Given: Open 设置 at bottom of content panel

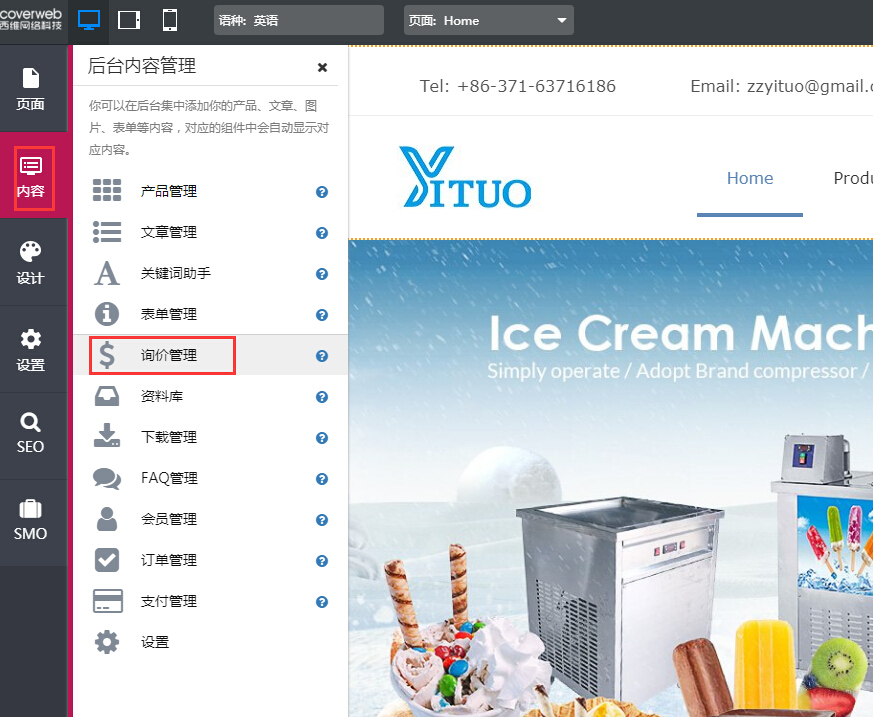Looking at the screenshot, I should click(154, 642).
